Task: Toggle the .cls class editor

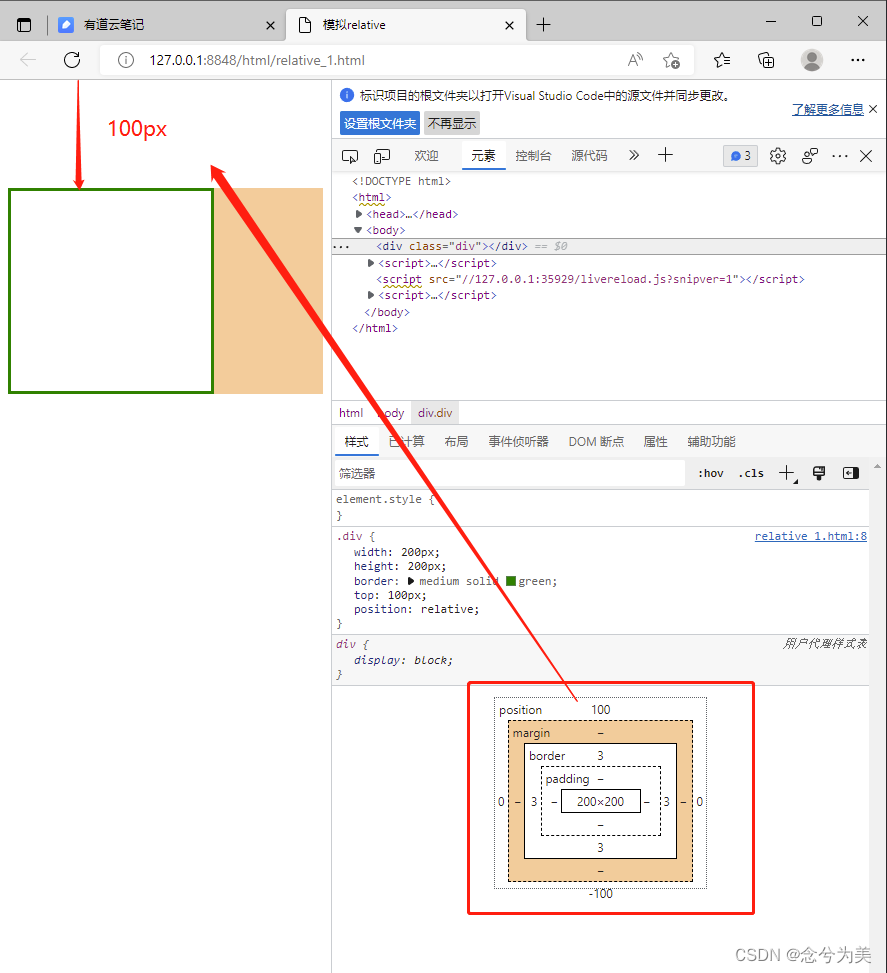Action: 751,473
